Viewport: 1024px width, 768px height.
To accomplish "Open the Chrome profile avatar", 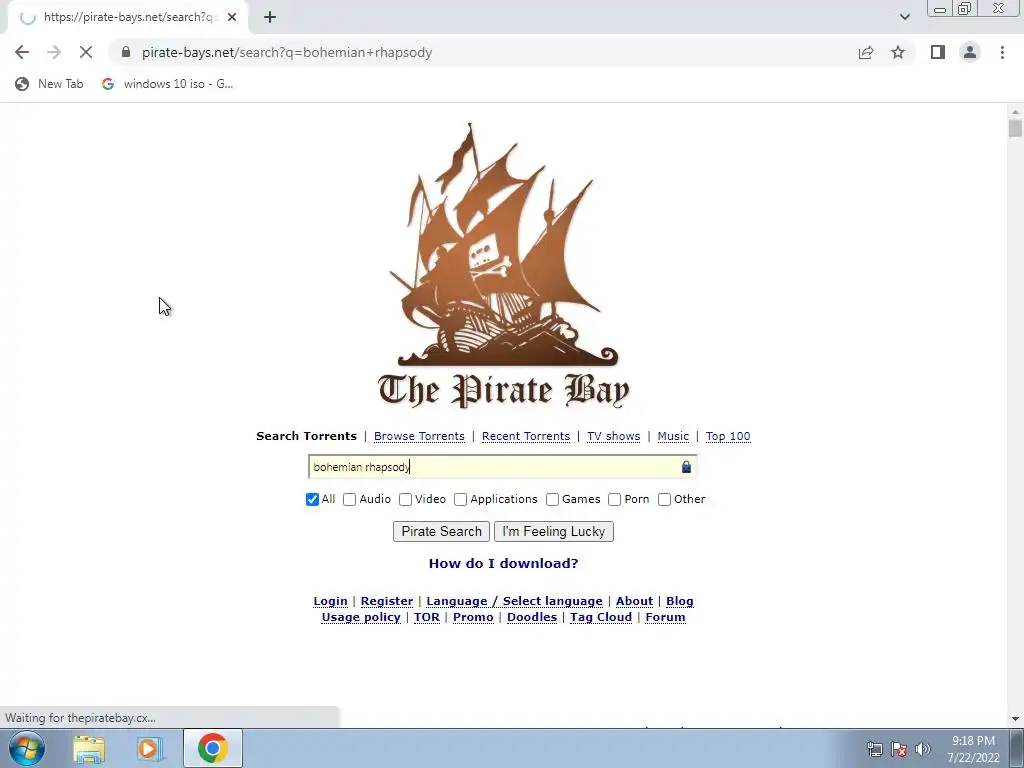I will coord(970,52).
